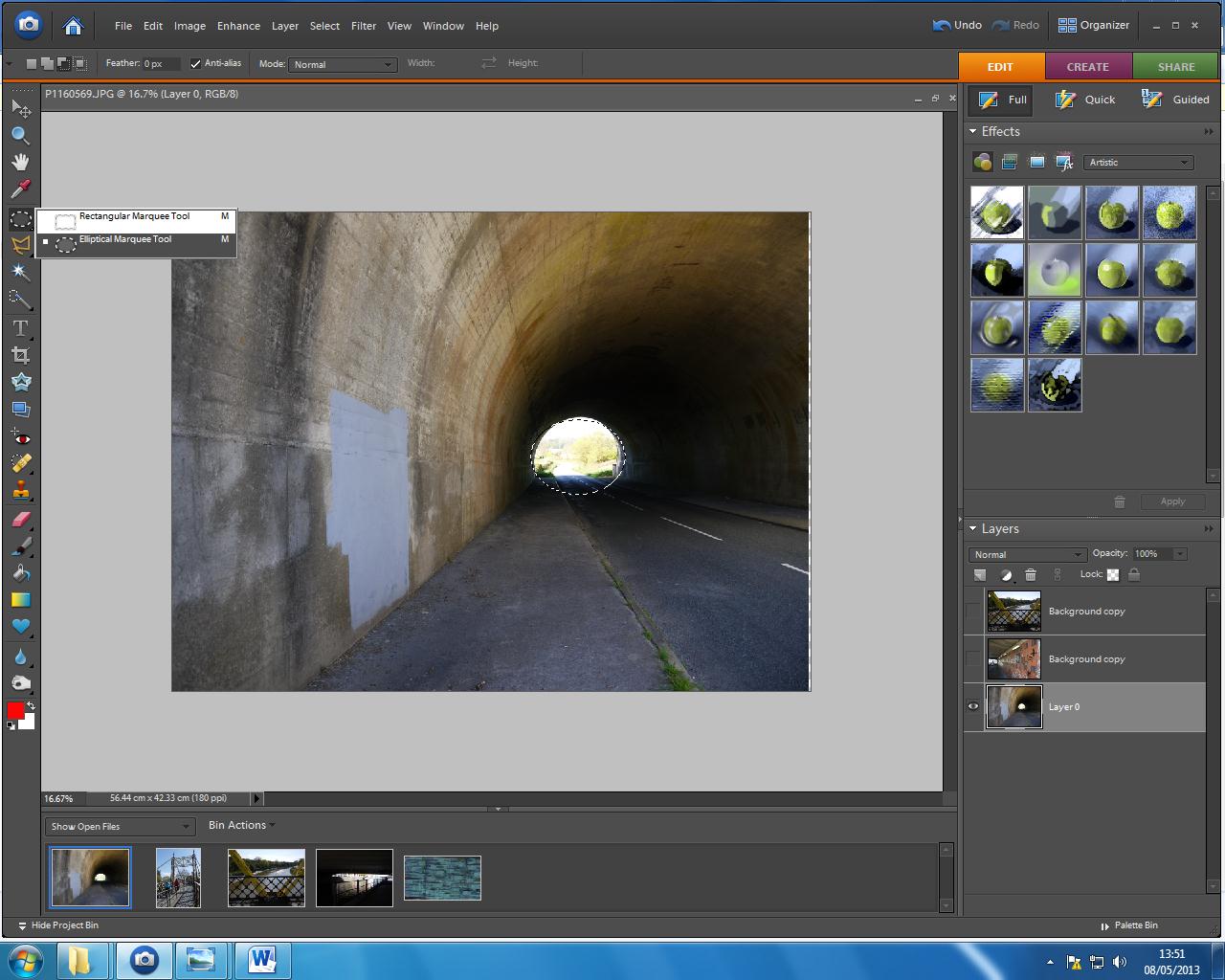1225x980 pixels.
Task: Click the Paint Bucket tool
Action: [20, 574]
